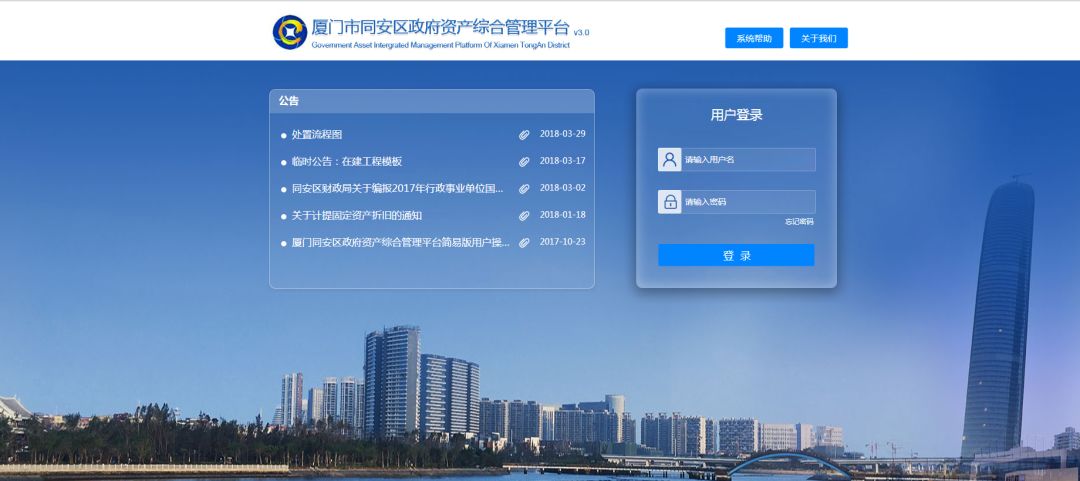
Task: Click the 忘记密码 link
Action: point(799,222)
